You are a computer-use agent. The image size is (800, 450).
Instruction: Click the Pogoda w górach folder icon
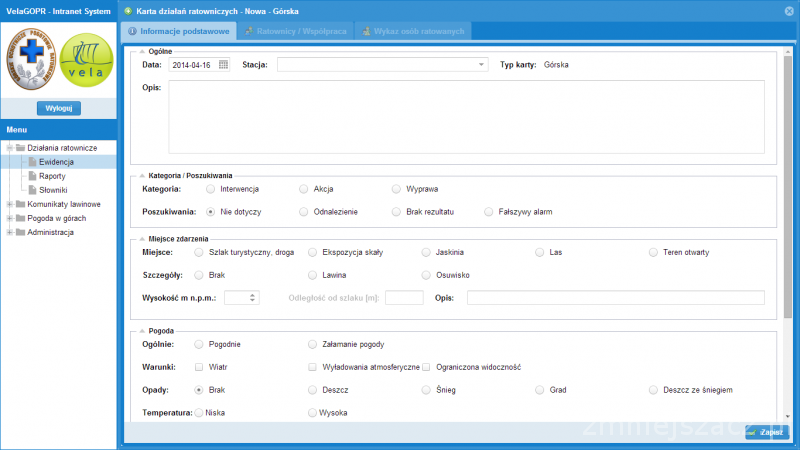pos(19,218)
